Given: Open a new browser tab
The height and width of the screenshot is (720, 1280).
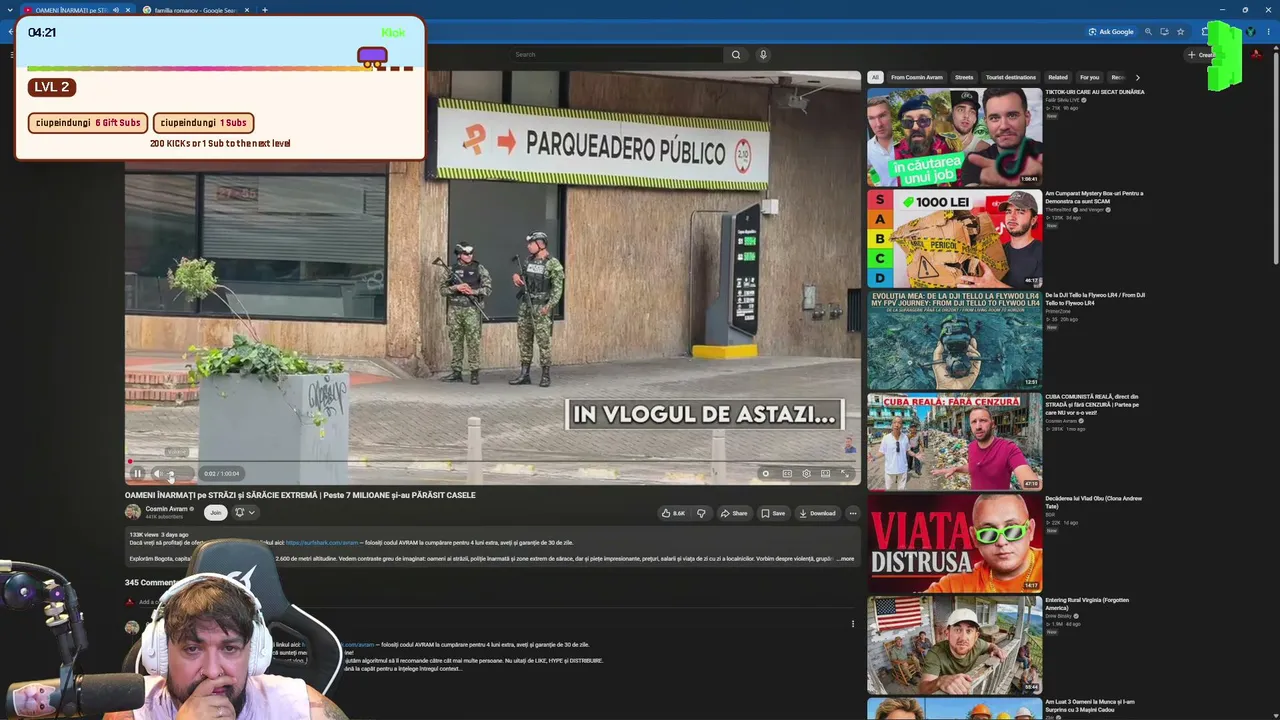Looking at the screenshot, I should 265,10.
